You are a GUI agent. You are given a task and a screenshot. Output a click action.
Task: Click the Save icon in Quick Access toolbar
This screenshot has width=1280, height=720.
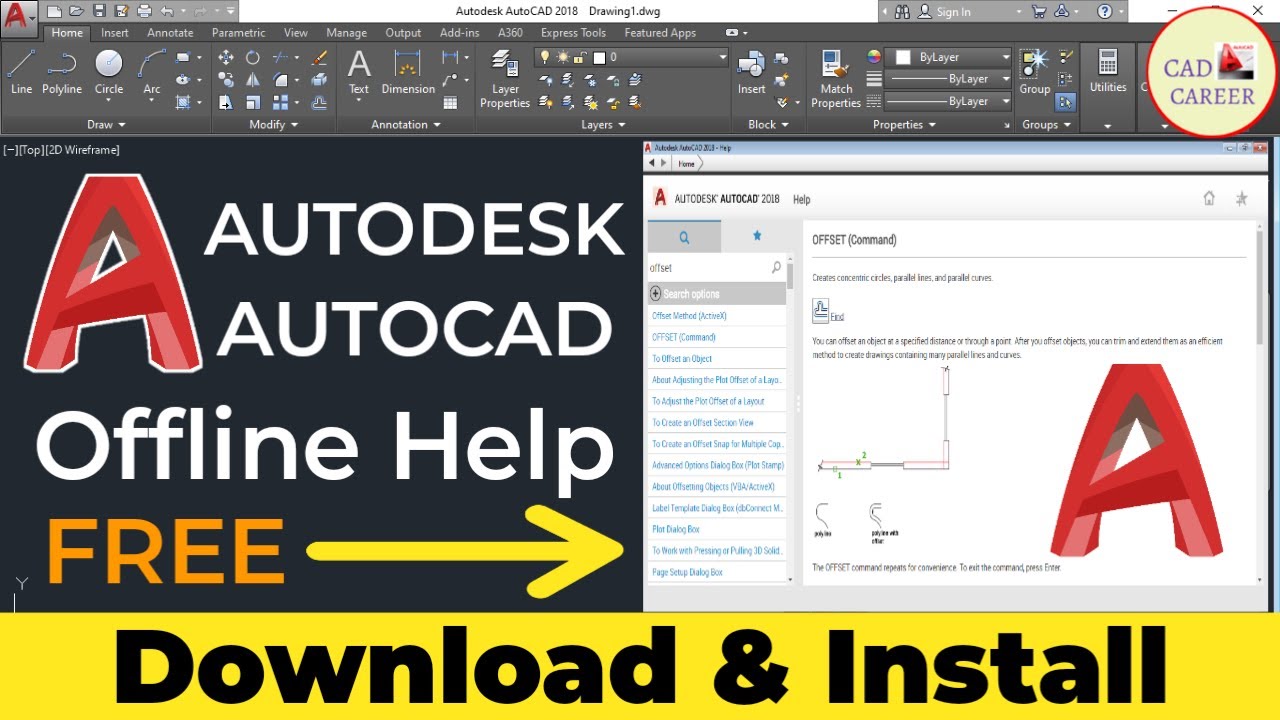point(98,11)
